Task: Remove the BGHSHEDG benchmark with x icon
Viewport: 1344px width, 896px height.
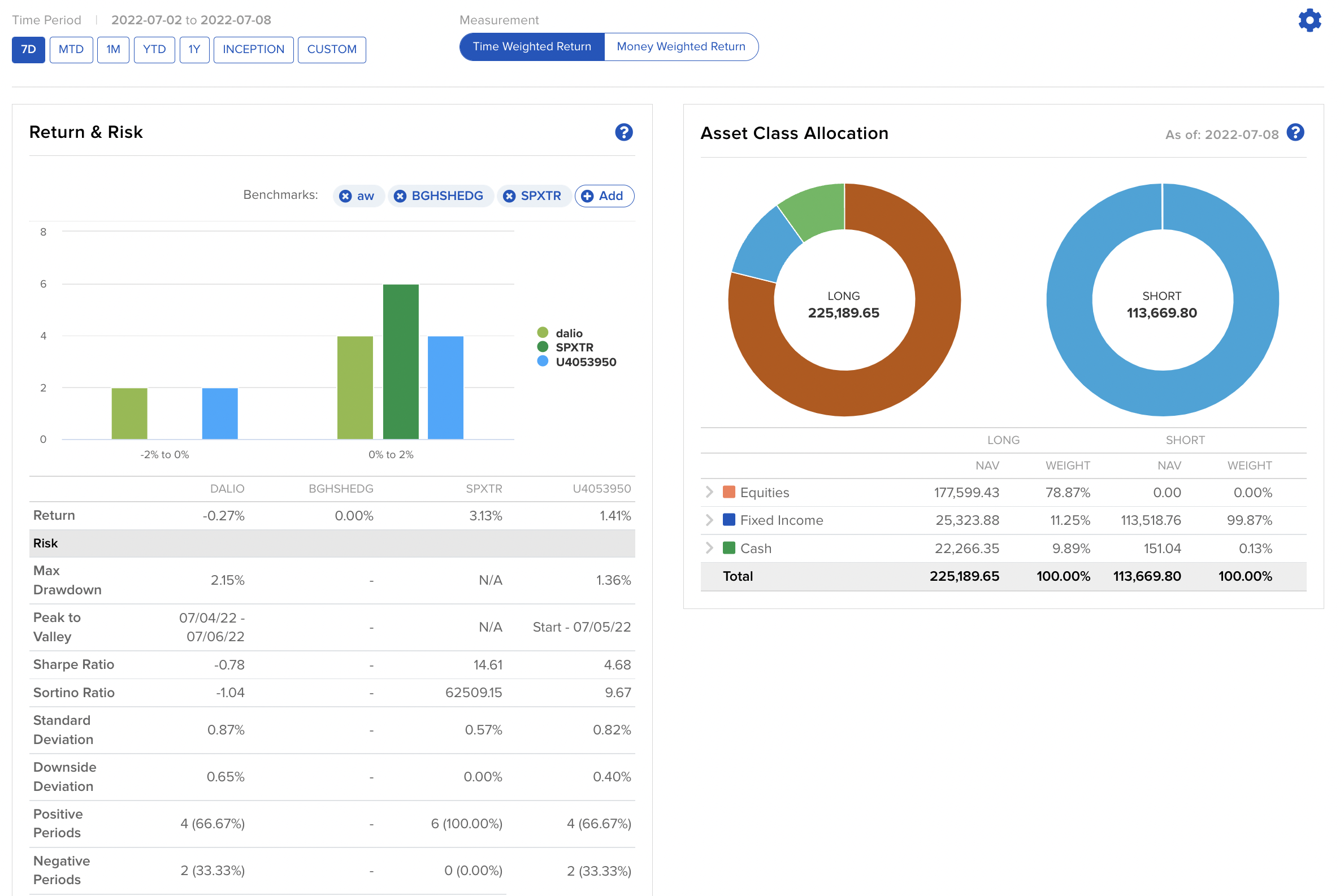Action: click(x=400, y=197)
